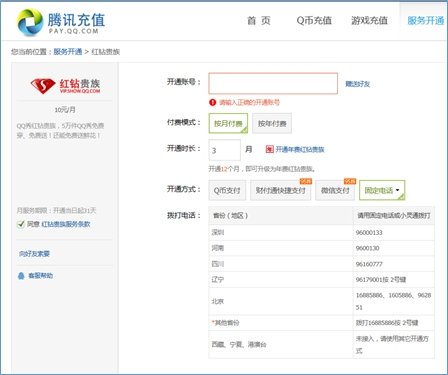Choose 微信支付 payment method
The image size is (448, 375).
[335, 190]
